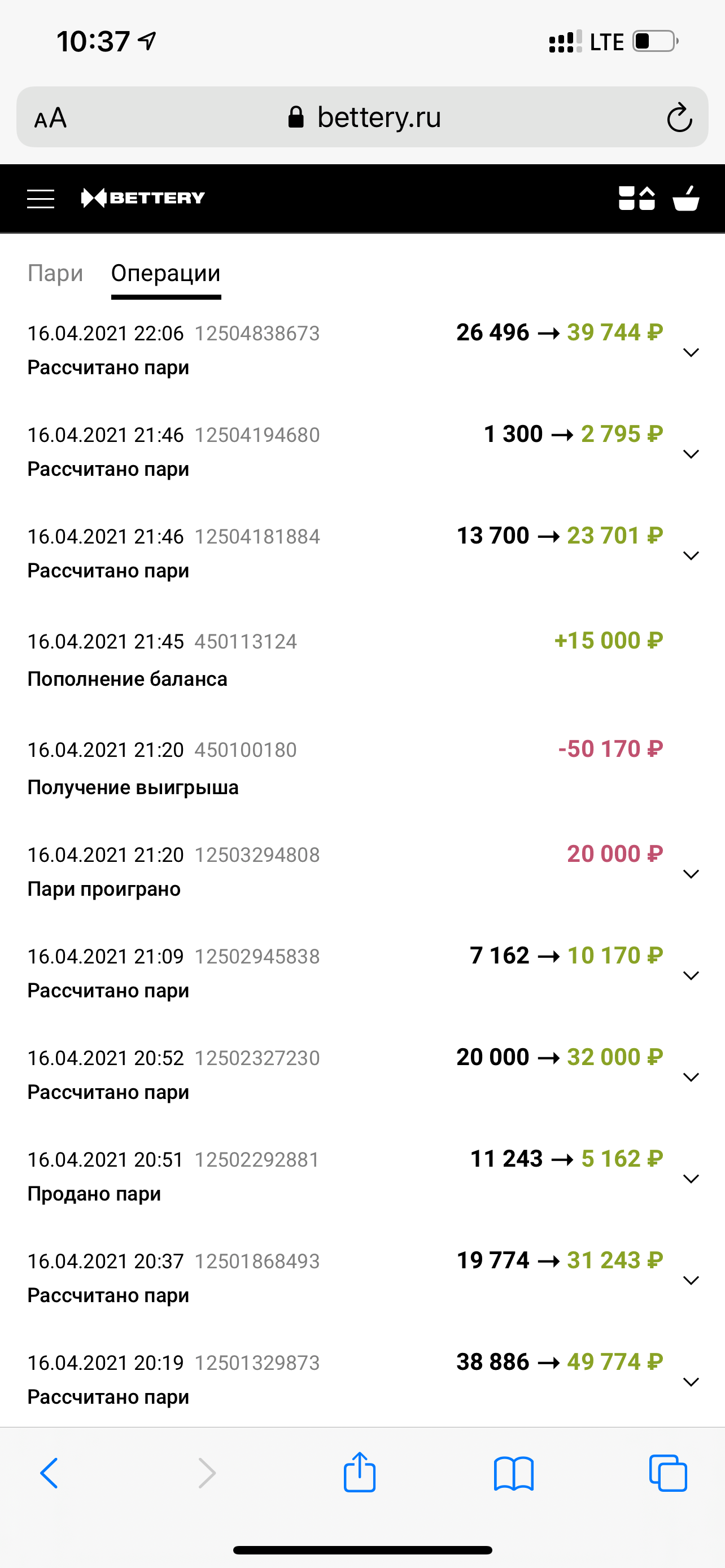
Task: Tap the -50 170 ₽ withdrawal entry
Action: [344, 768]
